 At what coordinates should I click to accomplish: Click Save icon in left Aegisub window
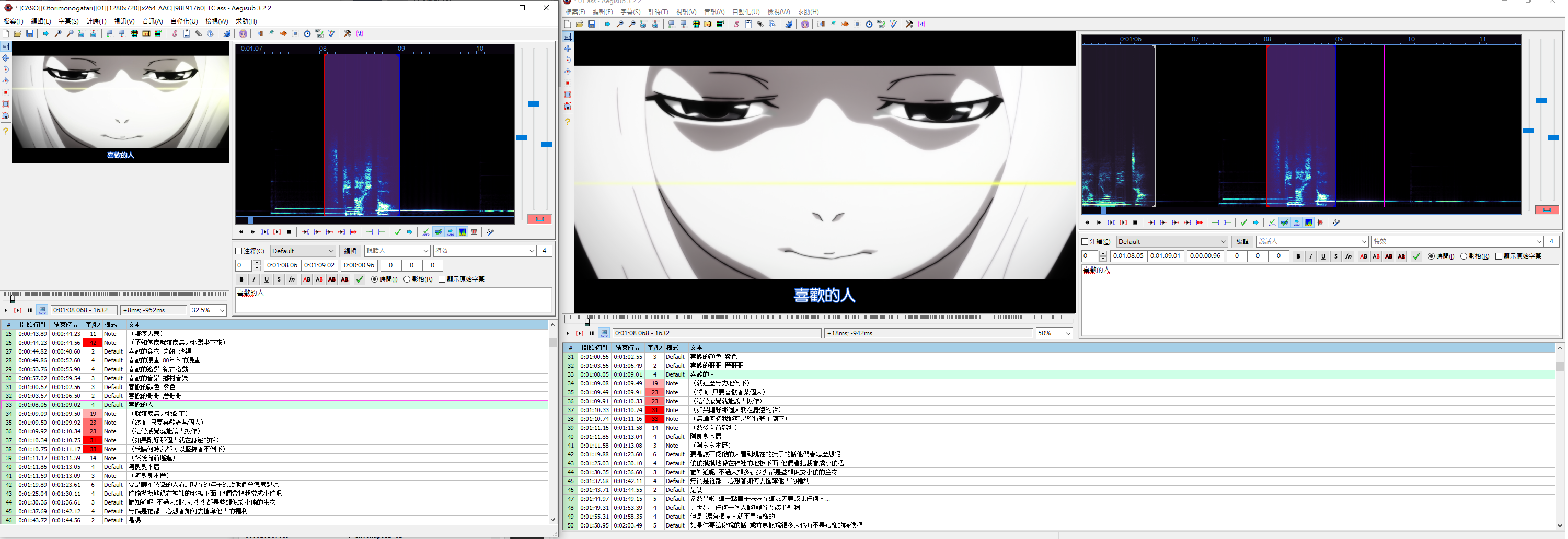tap(30, 33)
